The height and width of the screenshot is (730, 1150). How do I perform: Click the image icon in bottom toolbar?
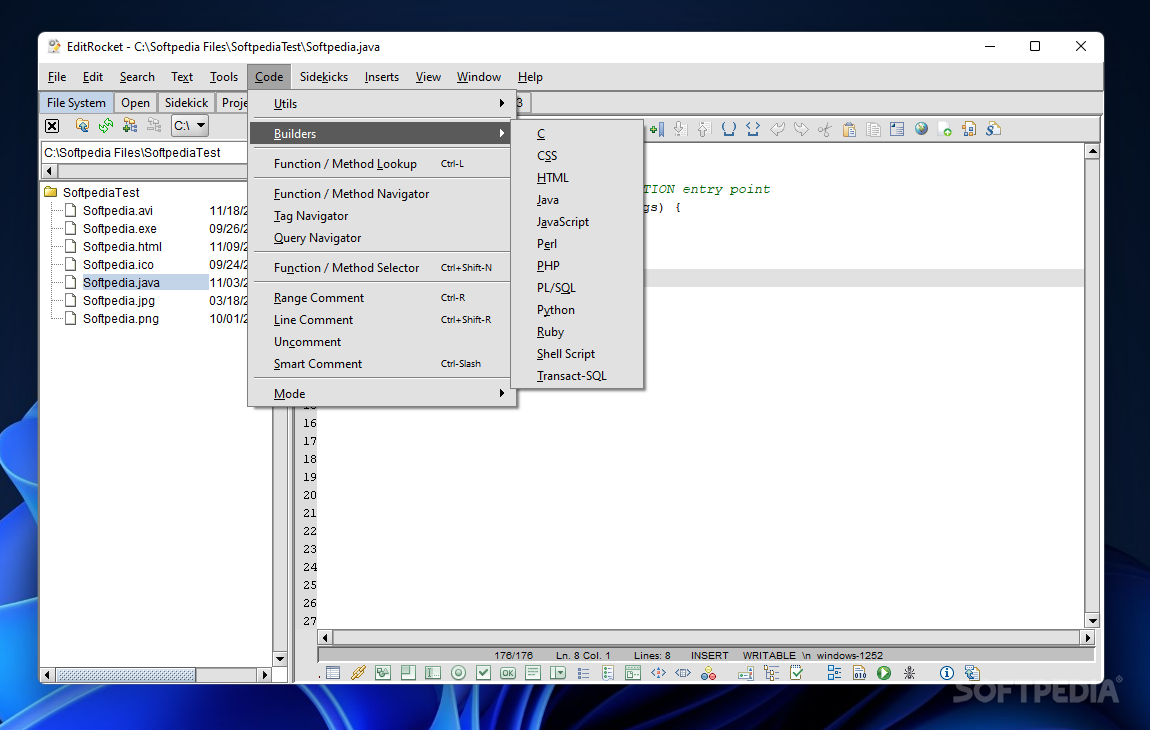(383, 673)
